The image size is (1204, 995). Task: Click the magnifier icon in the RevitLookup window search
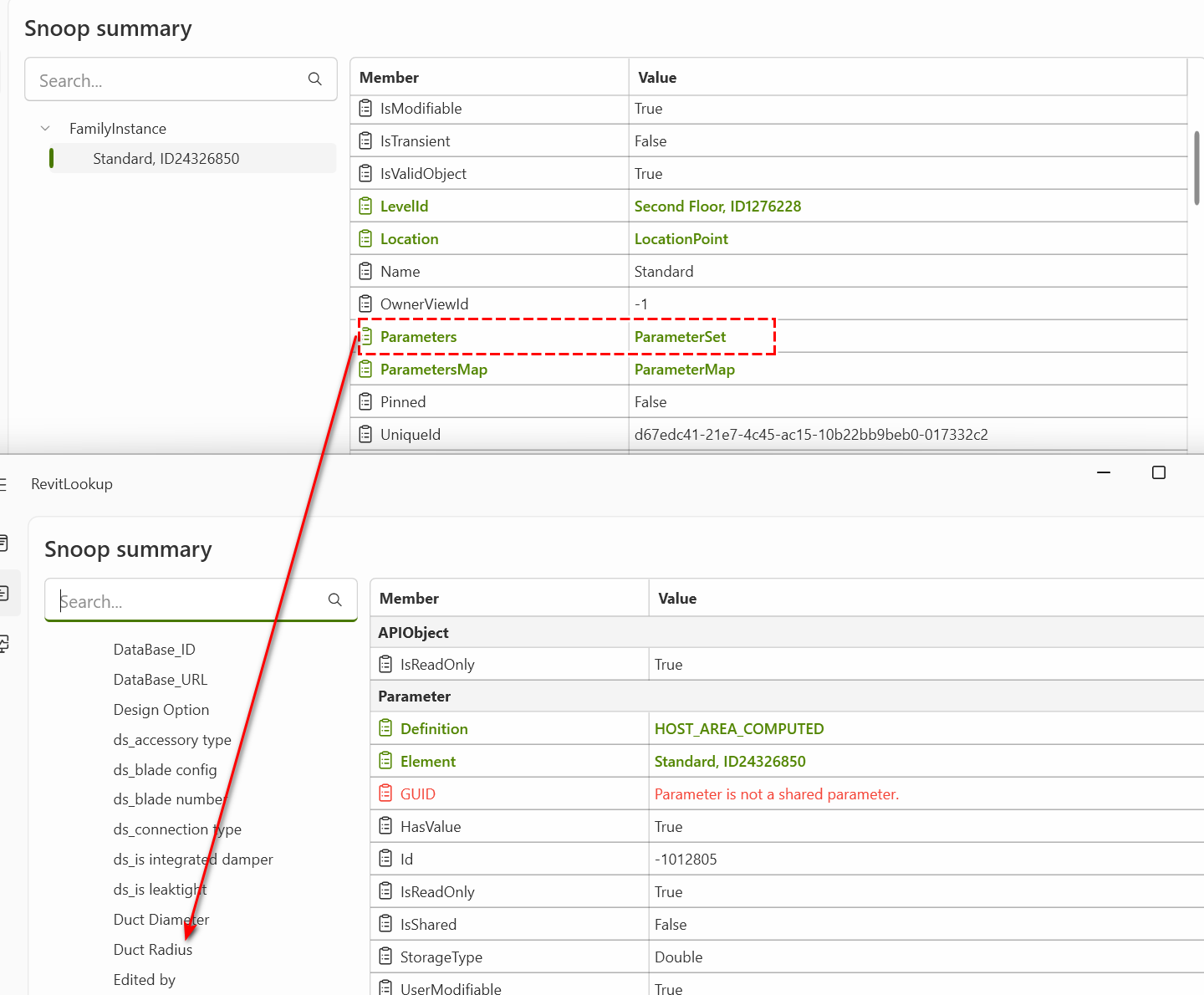click(335, 600)
